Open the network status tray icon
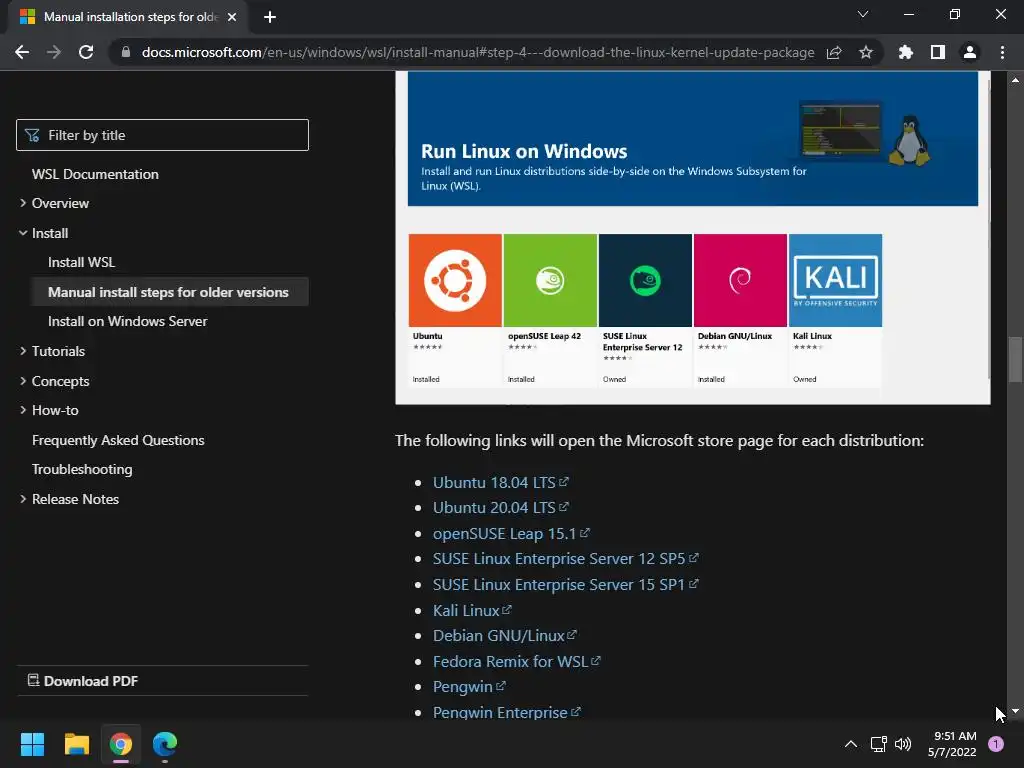Image resolution: width=1024 pixels, height=768 pixels. pyautogui.click(x=878, y=744)
